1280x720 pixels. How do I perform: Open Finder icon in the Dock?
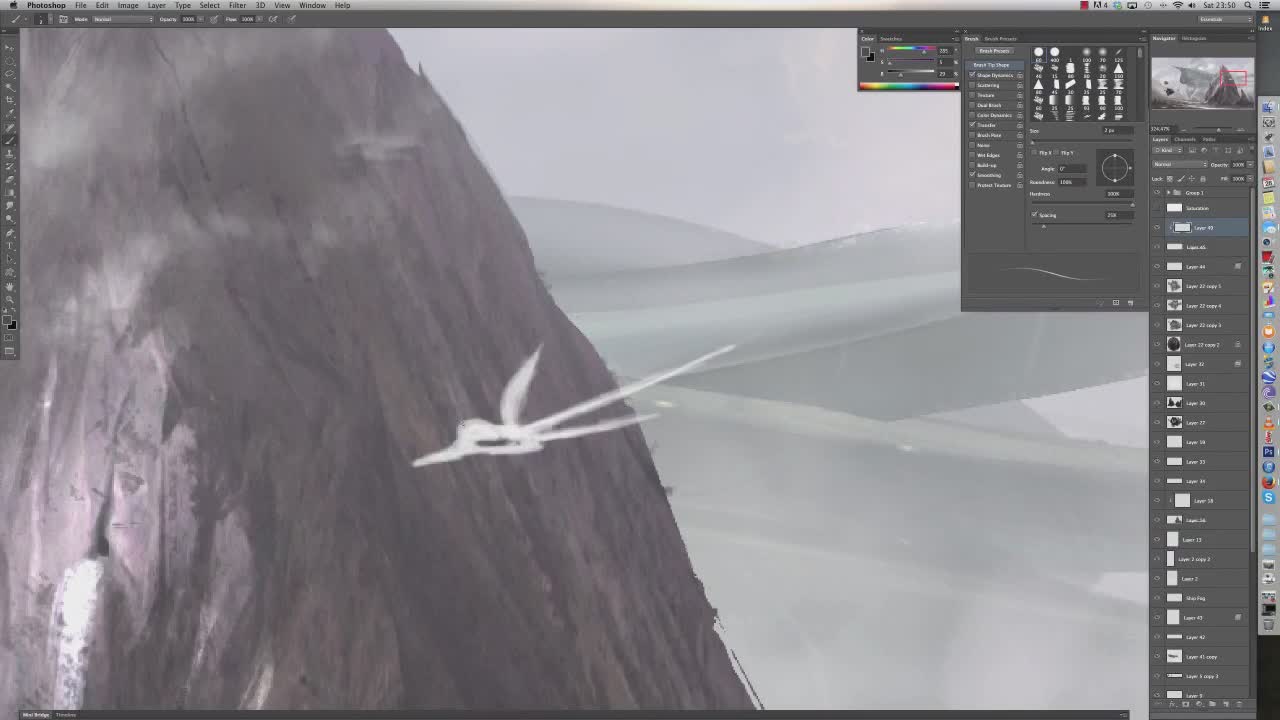pos(1269,107)
